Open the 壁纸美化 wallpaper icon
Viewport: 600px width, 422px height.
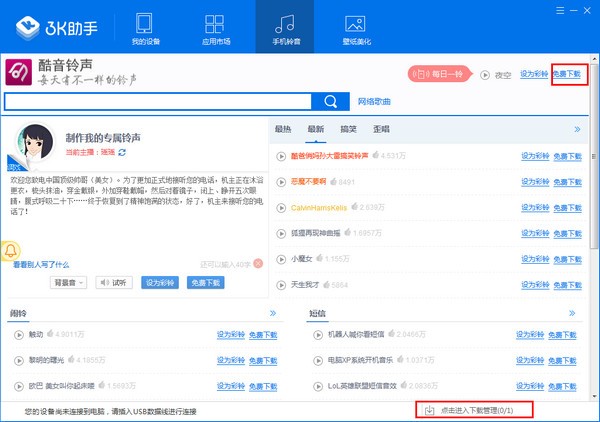point(354,28)
